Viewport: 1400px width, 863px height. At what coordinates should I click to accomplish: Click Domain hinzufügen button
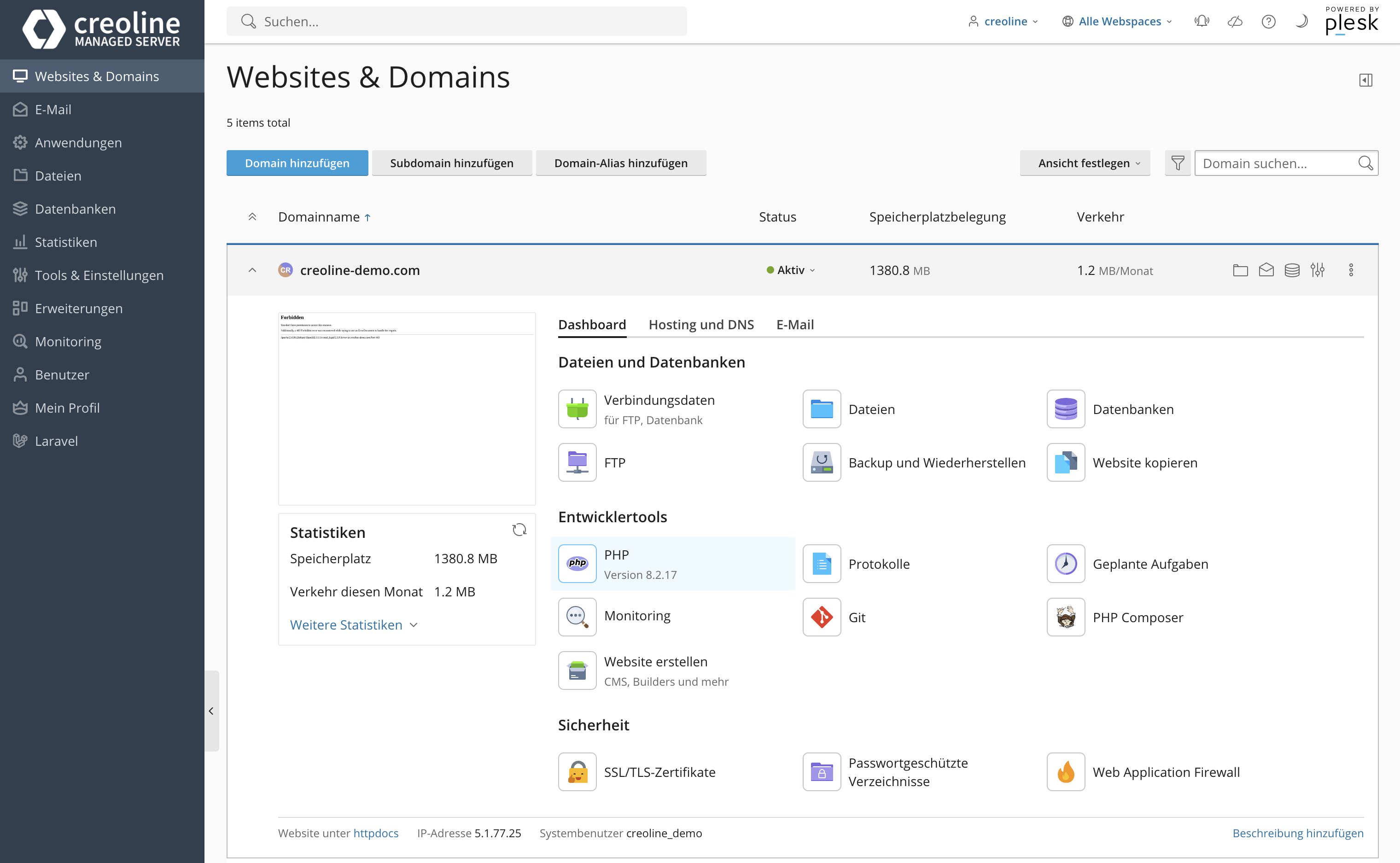coord(297,163)
